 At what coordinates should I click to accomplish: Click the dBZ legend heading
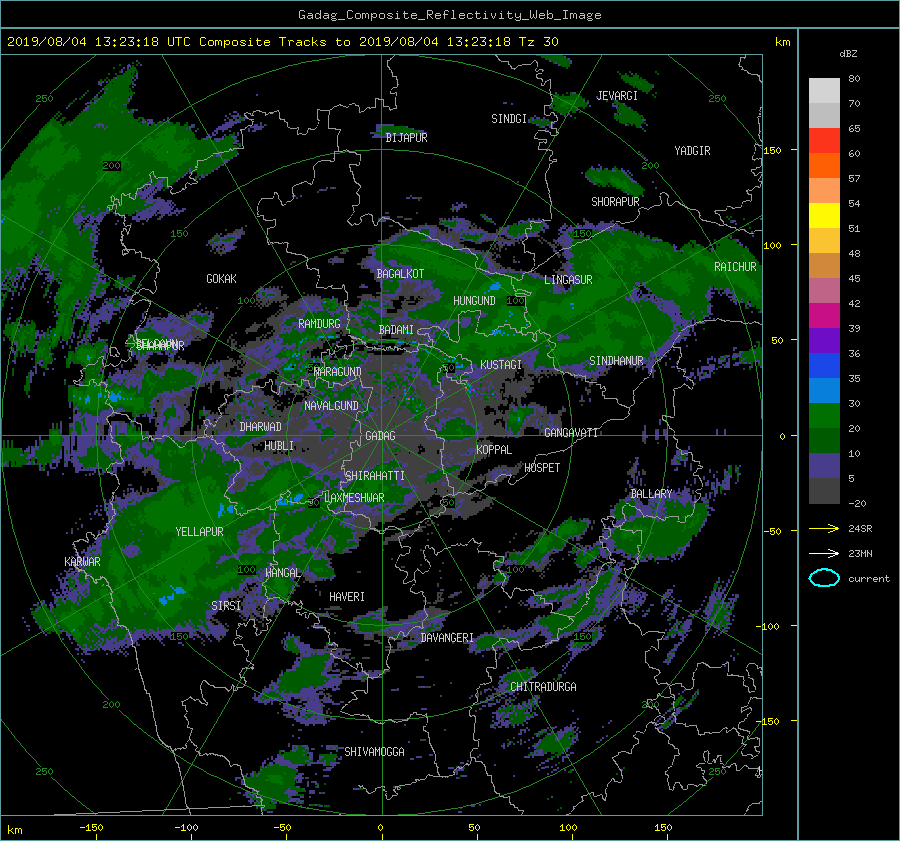tap(848, 54)
